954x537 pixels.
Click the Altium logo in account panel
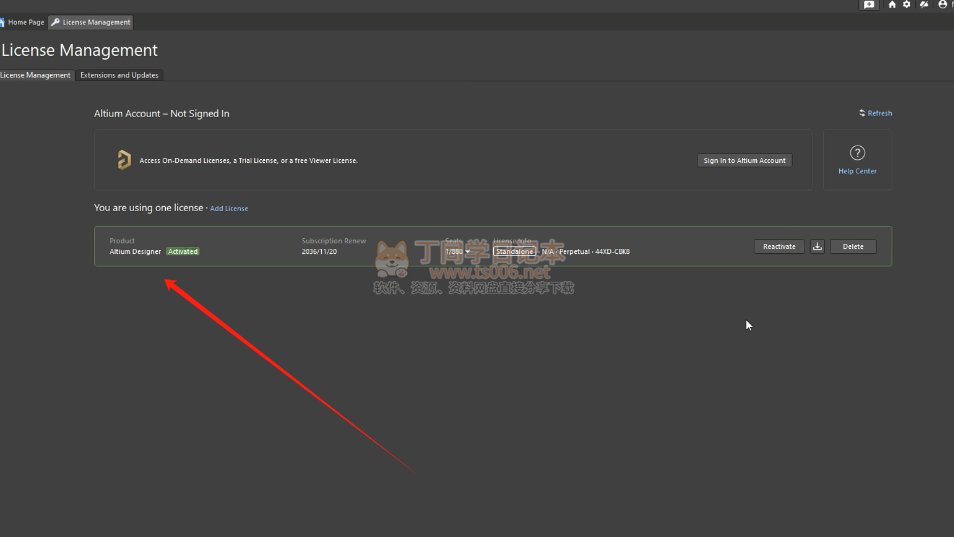tap(124, 160)
